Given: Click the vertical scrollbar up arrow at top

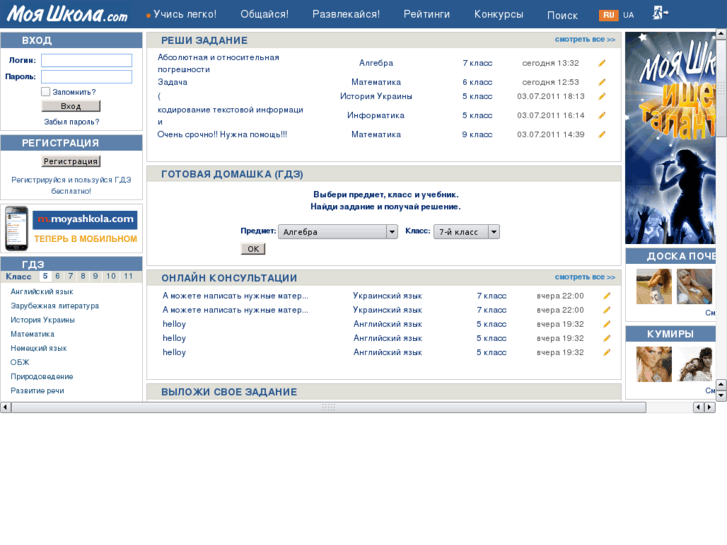Looking at the screenshot, I should (721, 33).
